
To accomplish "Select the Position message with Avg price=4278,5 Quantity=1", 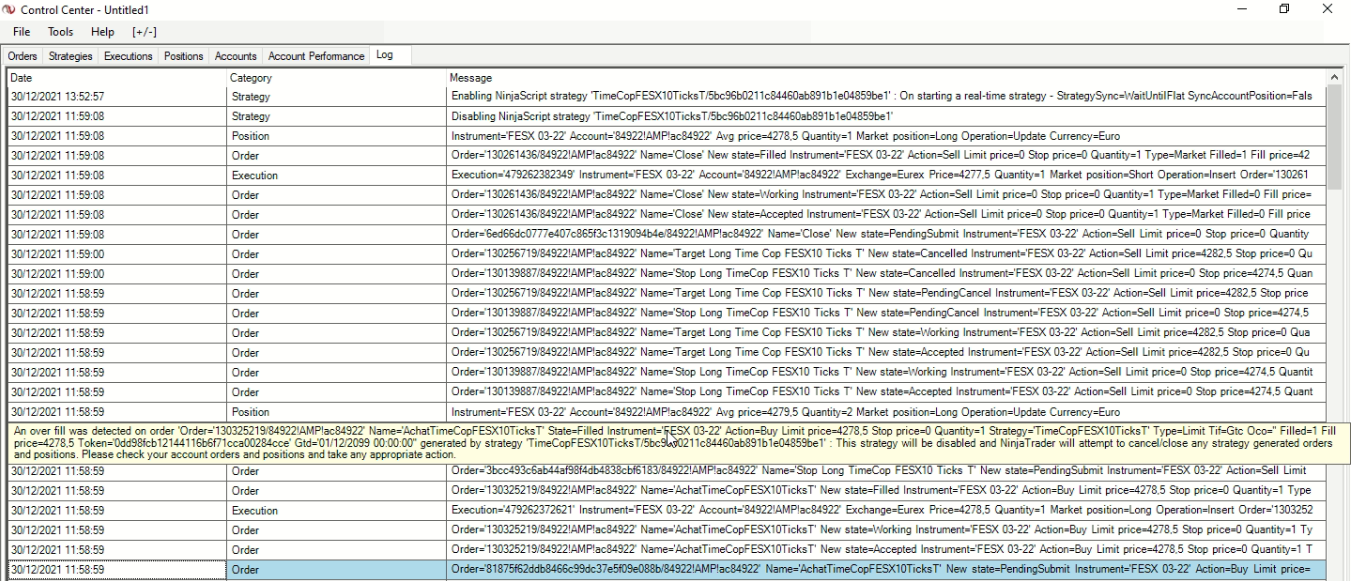I will click(887, 135).
